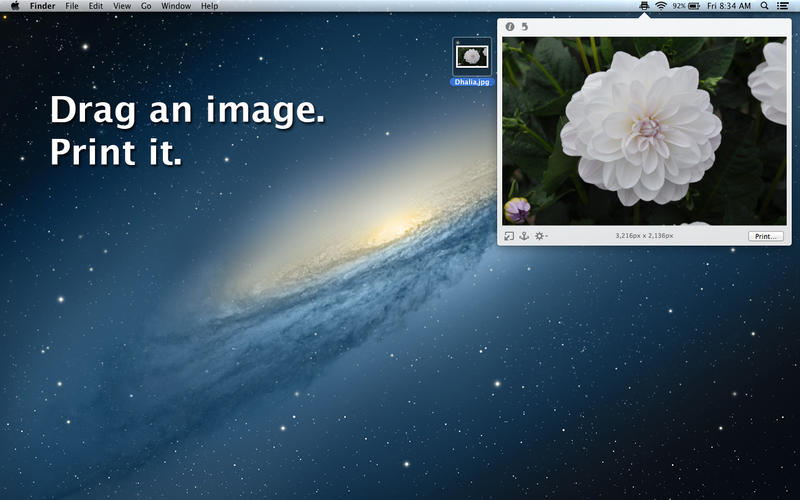Open the Edit menu
Viewport: 800px width, 500px height.
coord(95,6)
